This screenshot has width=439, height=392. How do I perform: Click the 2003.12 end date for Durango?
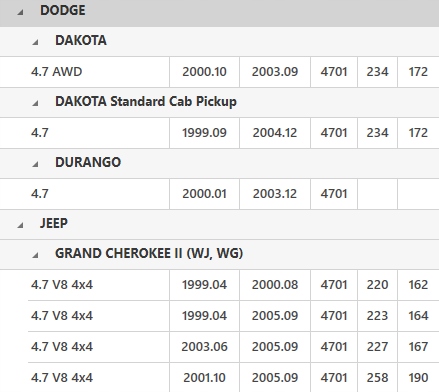coord(275,194)
